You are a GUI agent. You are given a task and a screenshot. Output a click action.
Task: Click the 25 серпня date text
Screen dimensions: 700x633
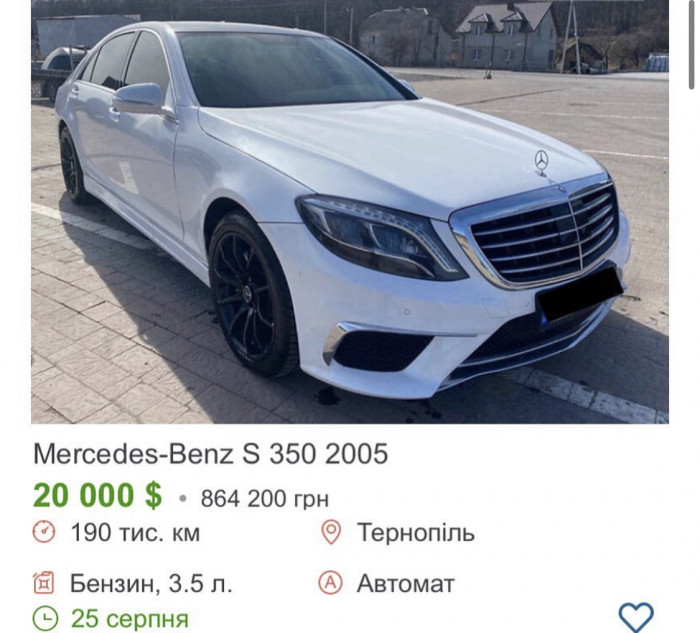pos(130,619)
